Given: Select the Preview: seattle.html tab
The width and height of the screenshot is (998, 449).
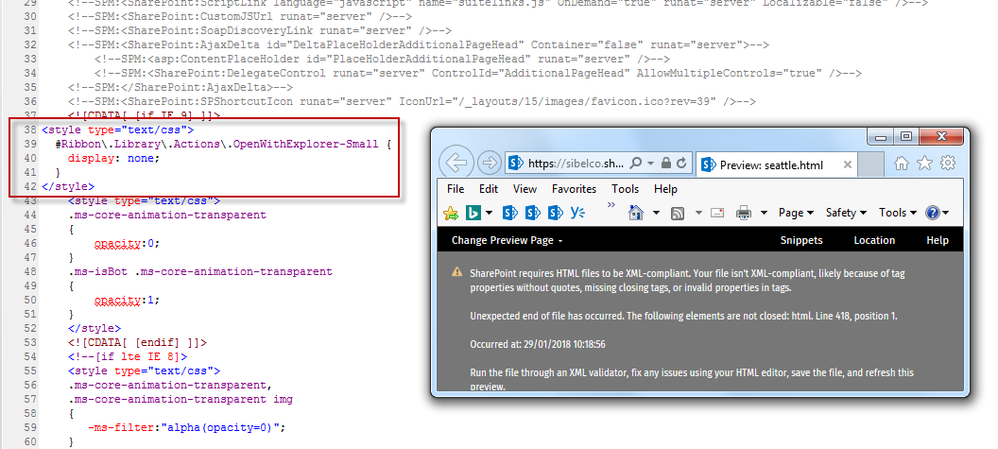Looking at the screenshot, I should click(x=777, y=165).
